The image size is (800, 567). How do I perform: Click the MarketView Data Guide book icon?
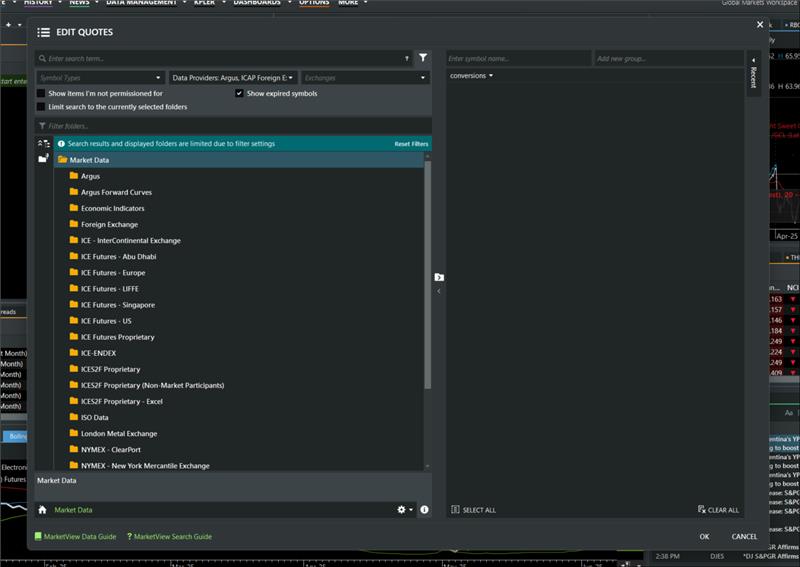coord(38,536)
